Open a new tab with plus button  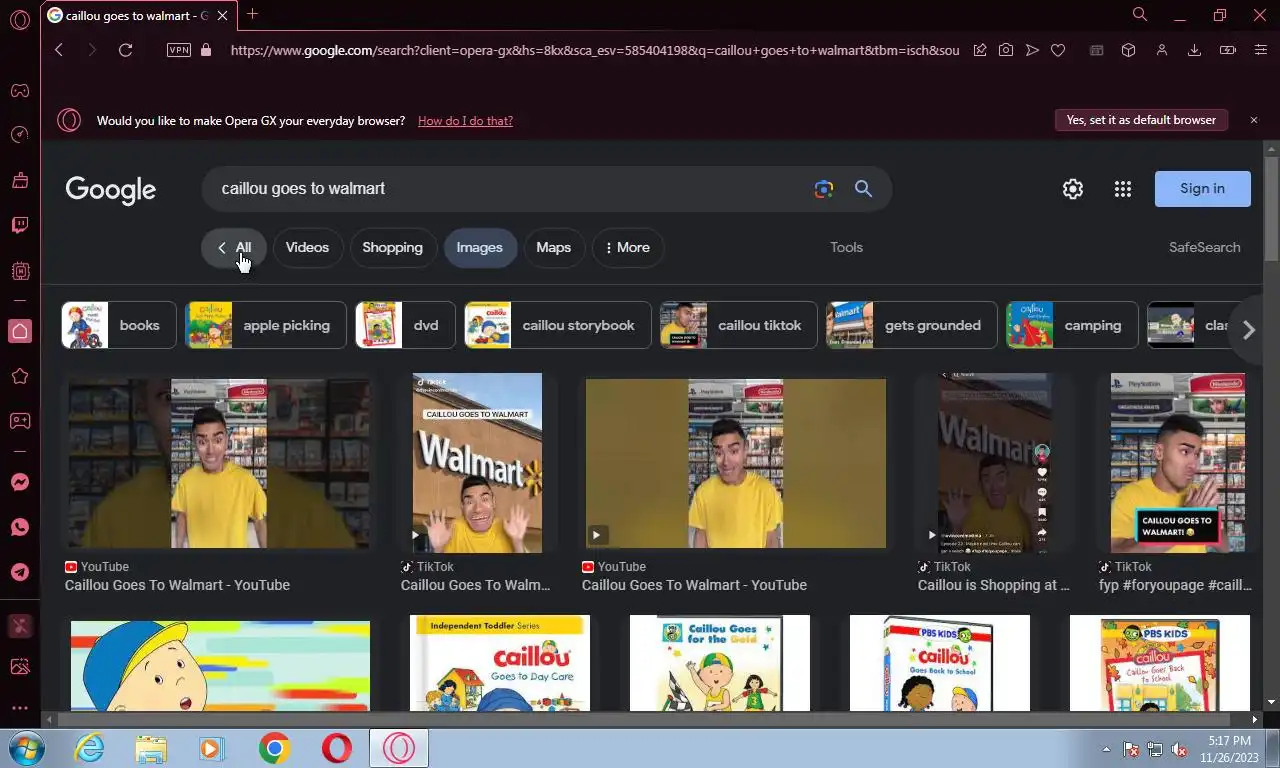point(252,14)
